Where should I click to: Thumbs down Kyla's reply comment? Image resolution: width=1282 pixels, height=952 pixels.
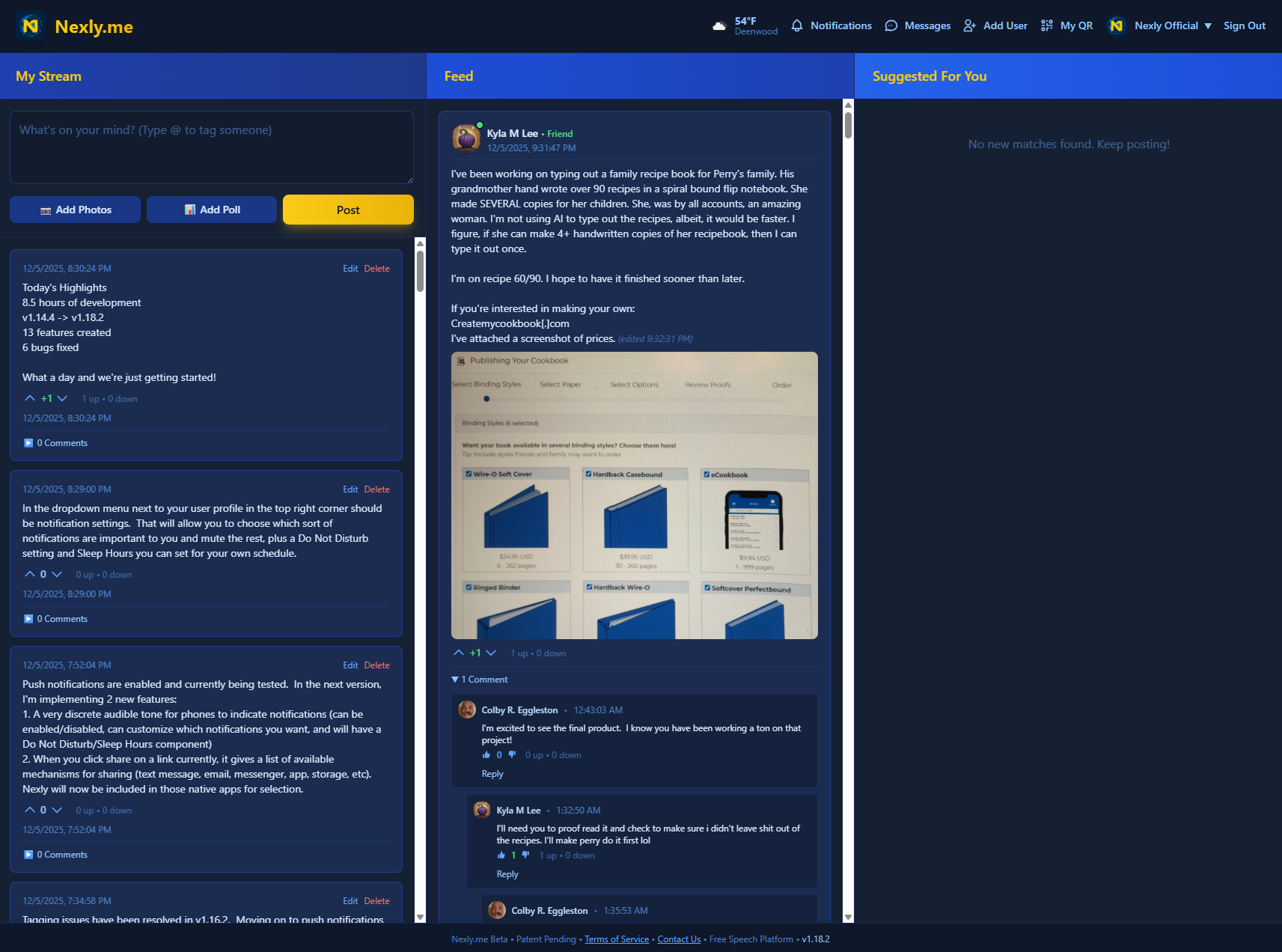coord(526,855)
